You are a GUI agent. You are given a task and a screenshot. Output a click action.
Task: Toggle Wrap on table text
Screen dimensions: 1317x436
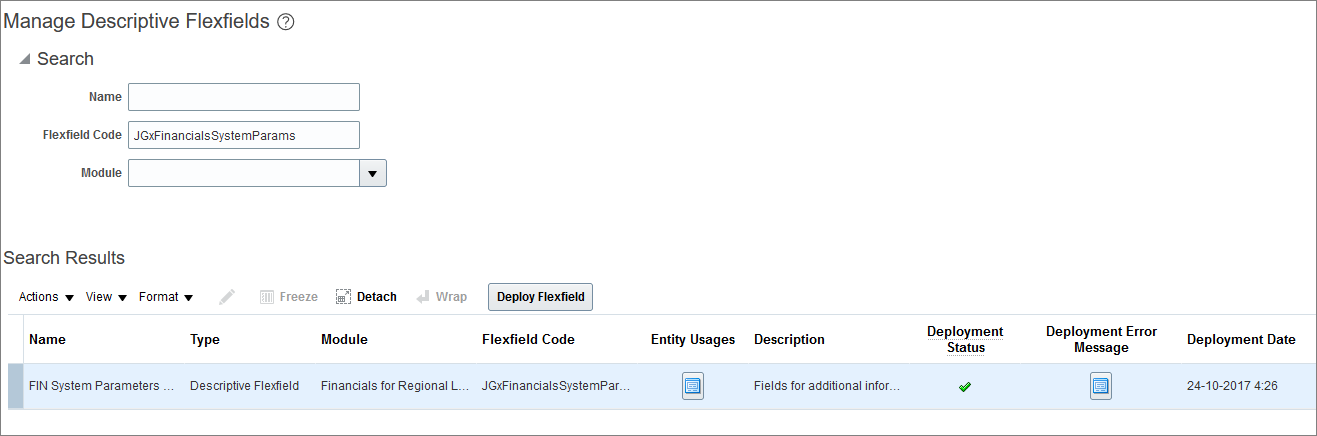coord(441,297)
